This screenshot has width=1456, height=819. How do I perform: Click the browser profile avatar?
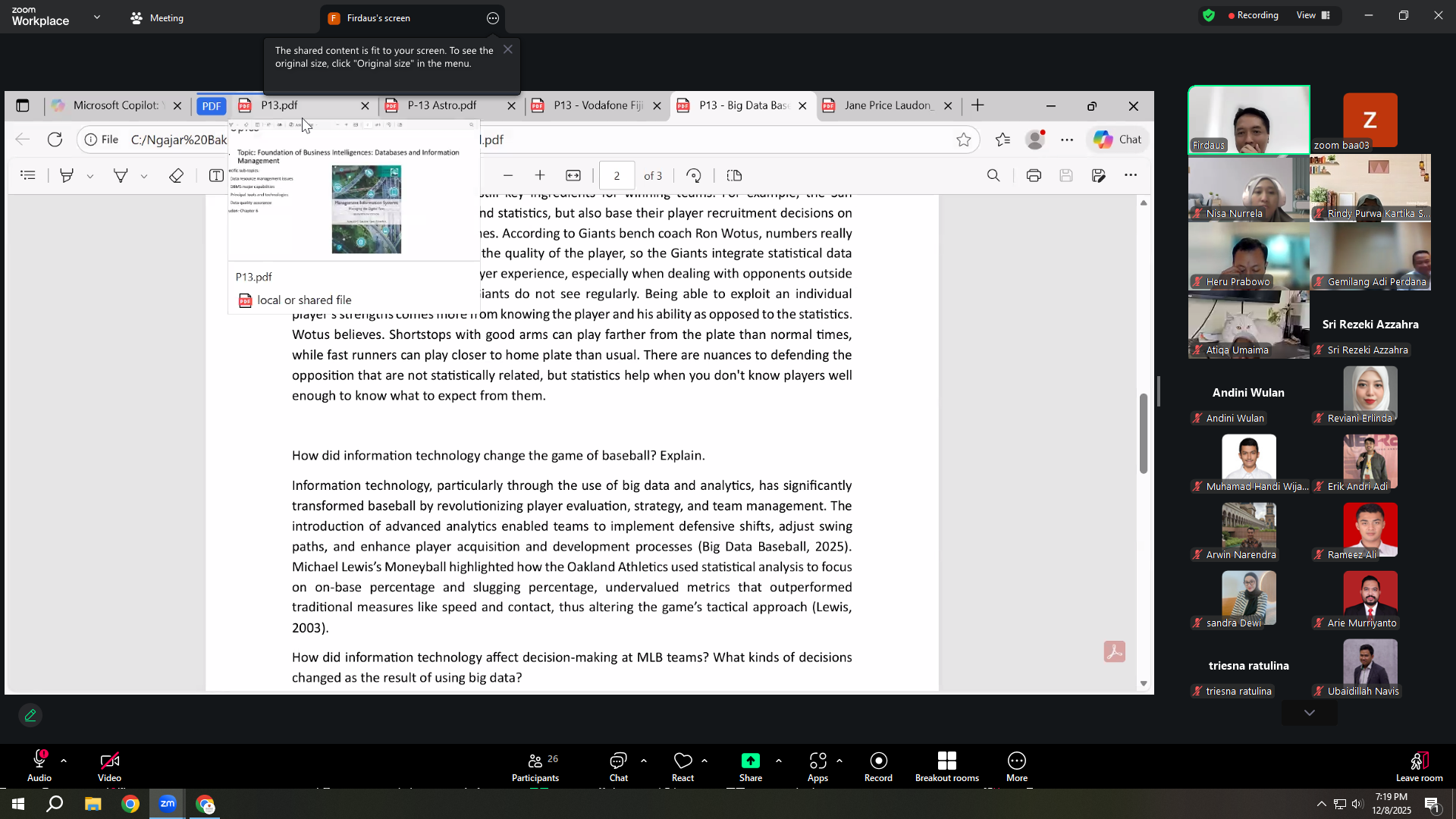(x=1035, y=140)
